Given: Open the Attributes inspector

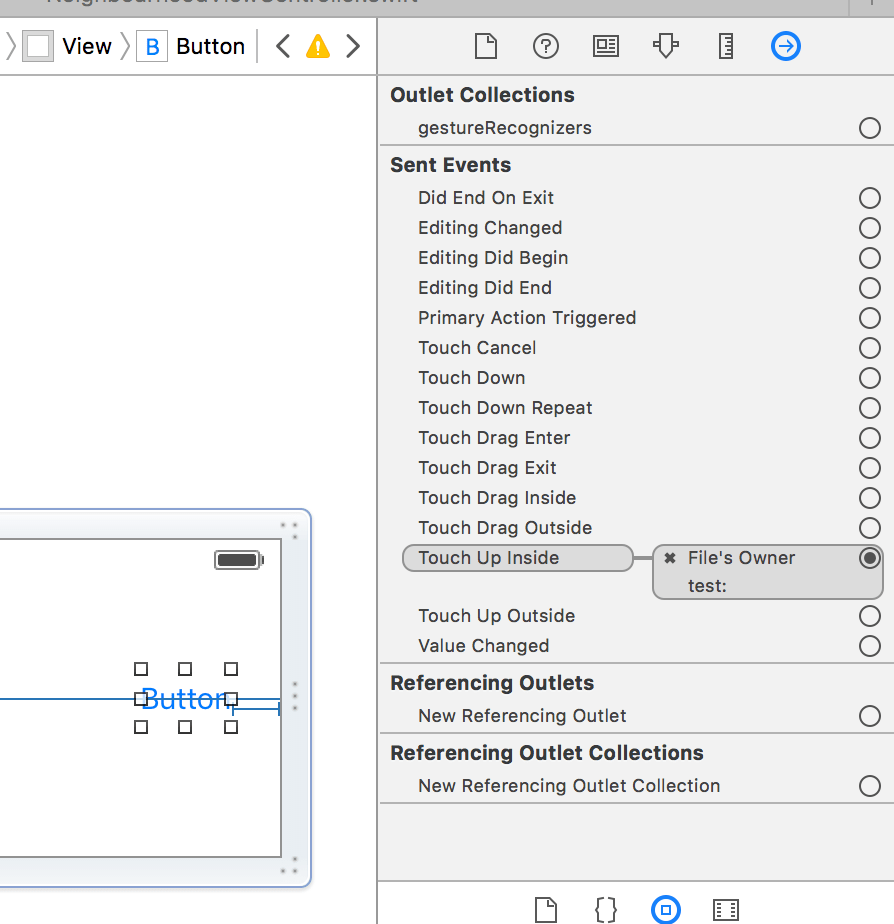Looking at the screenshot, I should point(666,46).
